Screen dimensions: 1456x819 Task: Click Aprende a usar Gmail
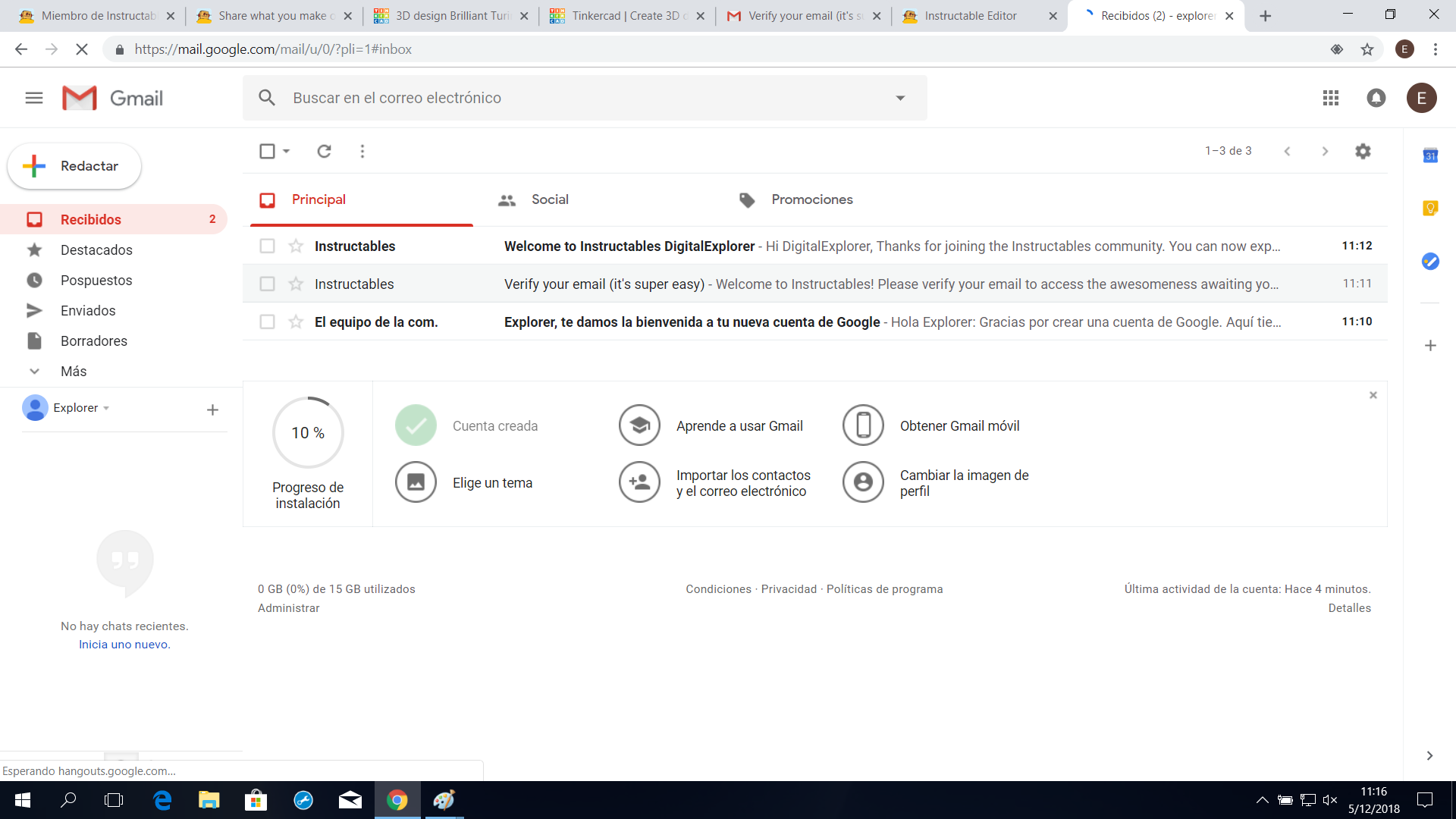711,425
